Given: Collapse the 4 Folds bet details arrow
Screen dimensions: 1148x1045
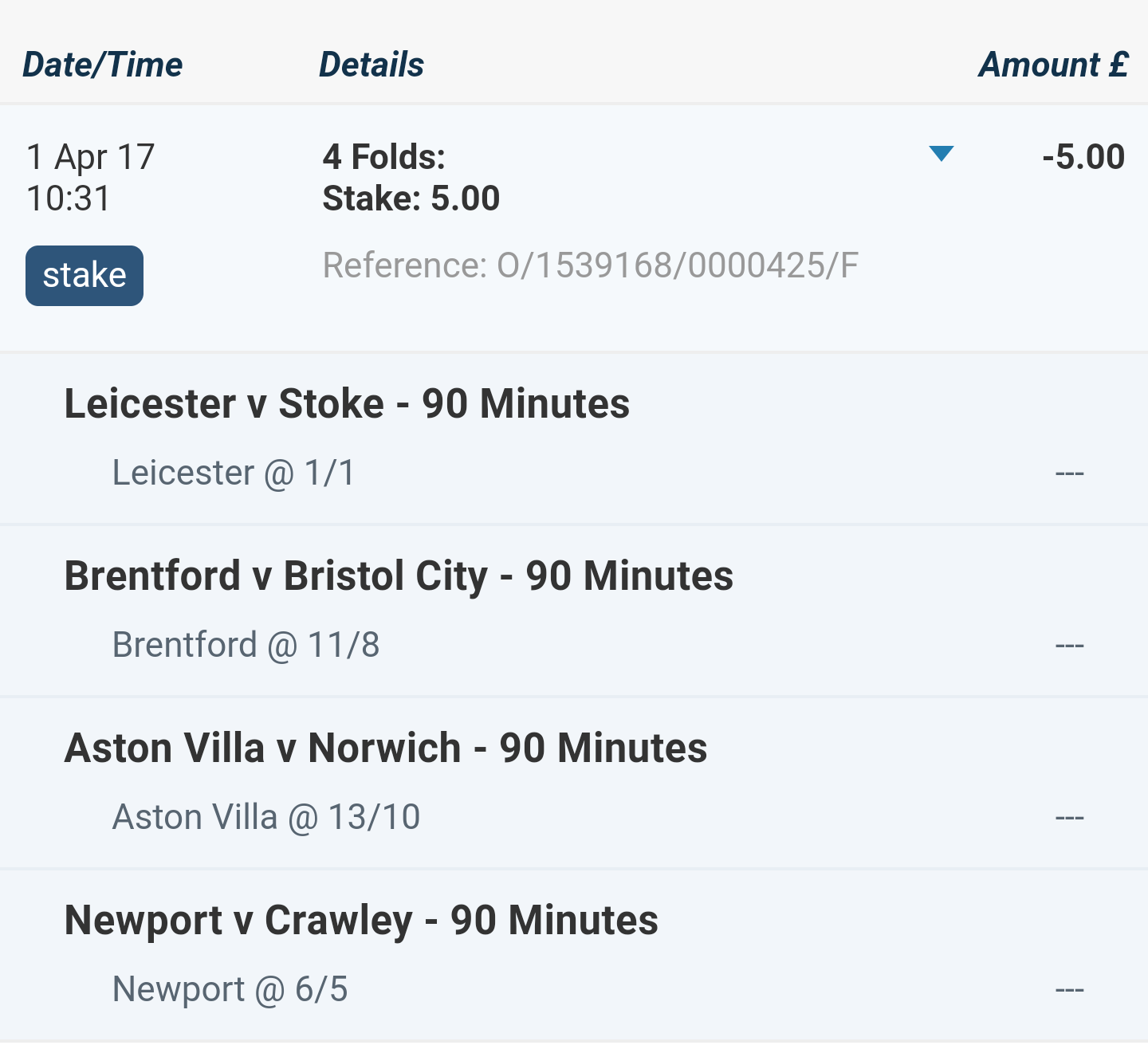Looking at the screenshot, I should coord(942,154).
